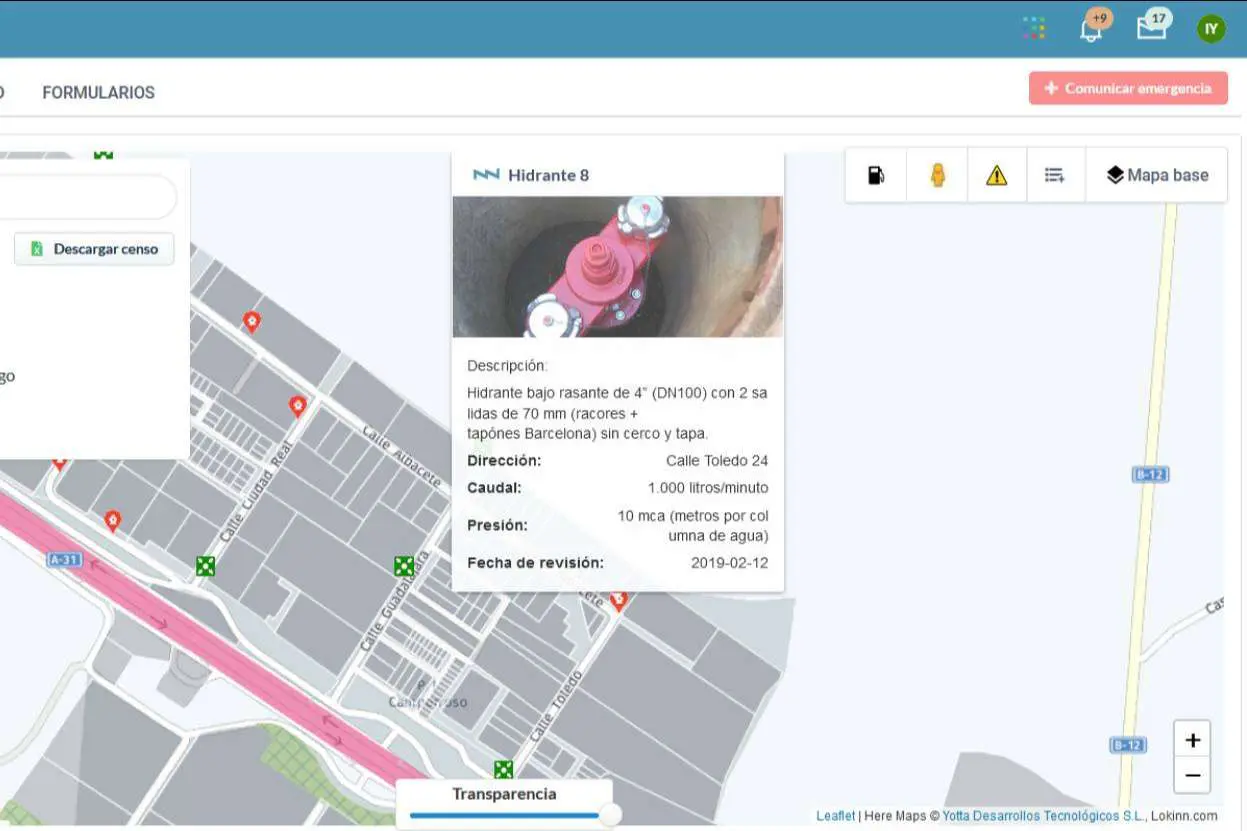Open the mail inbox with 17 badge
This screenshot has width=1247, height=831.
point(1151,27)
